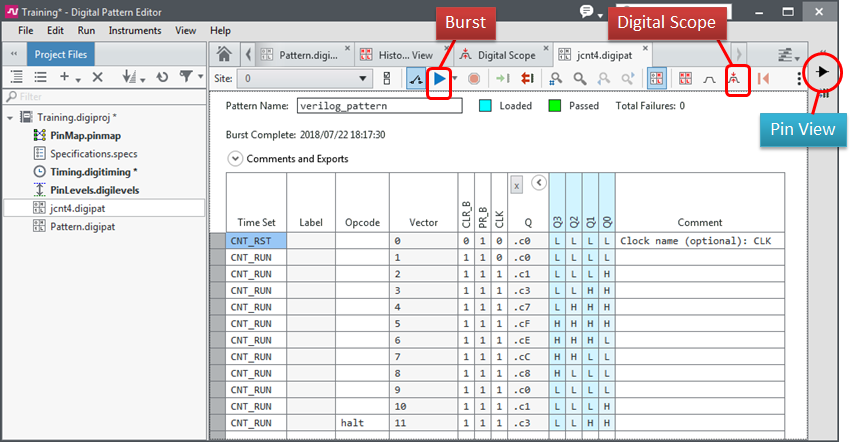Click the collapse-all list icon
852x442 pixels.
[x=40, y=77]
